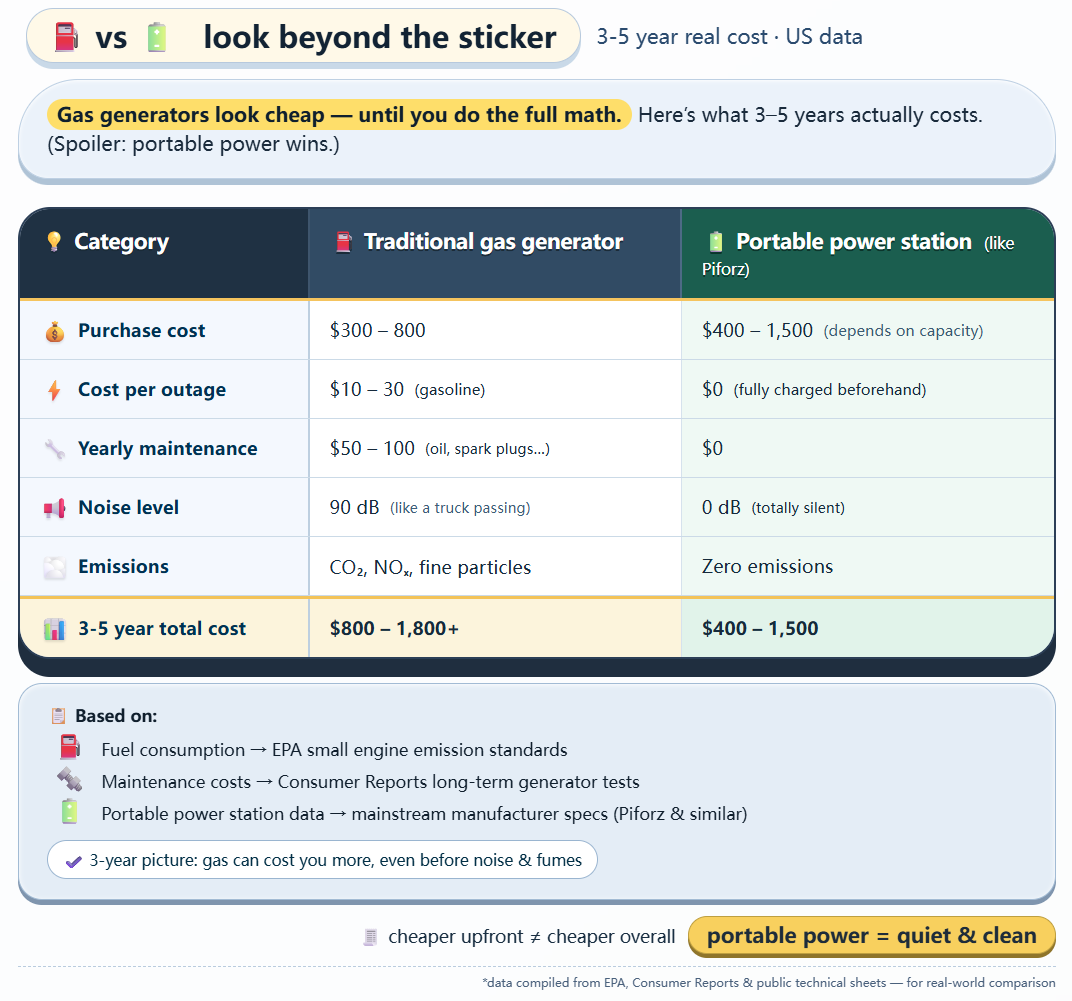Select the Traditional gas generator column header
The width and height of the screenshot is (1072, 1001).
[494, 242]
